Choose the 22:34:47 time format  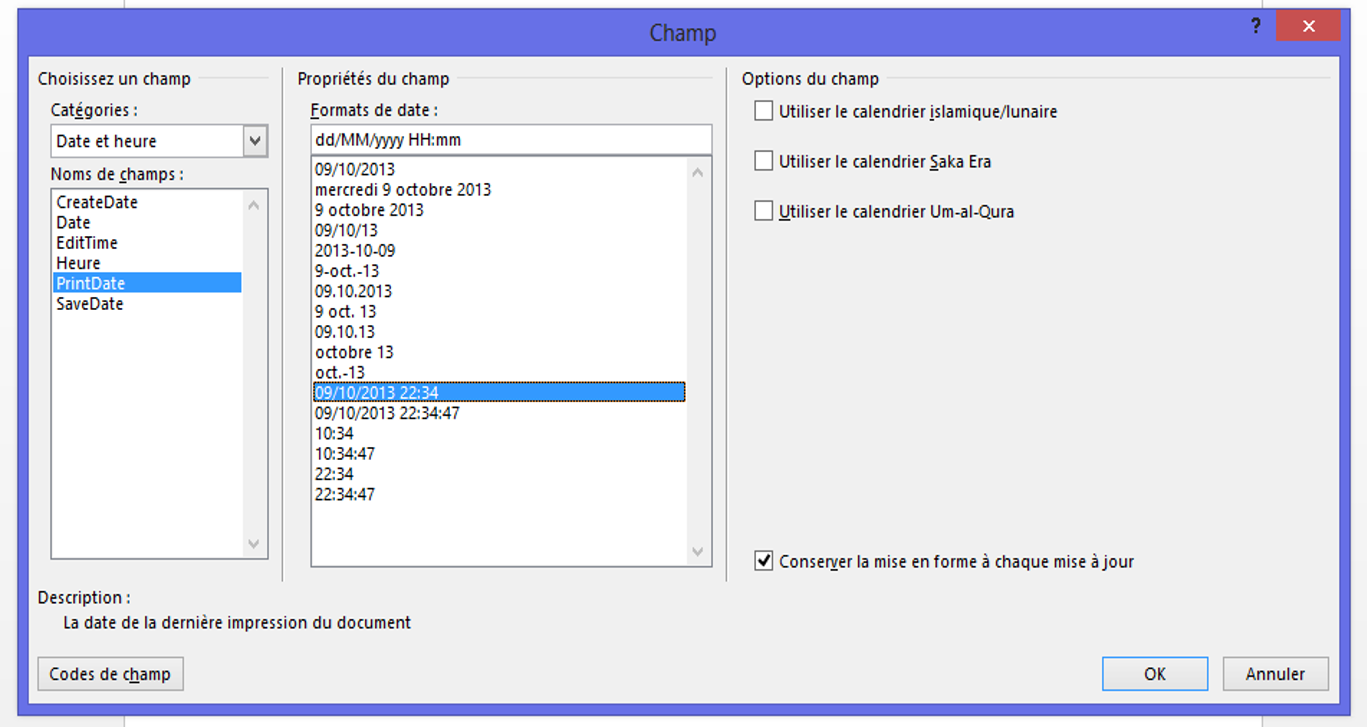coord(345,495)
